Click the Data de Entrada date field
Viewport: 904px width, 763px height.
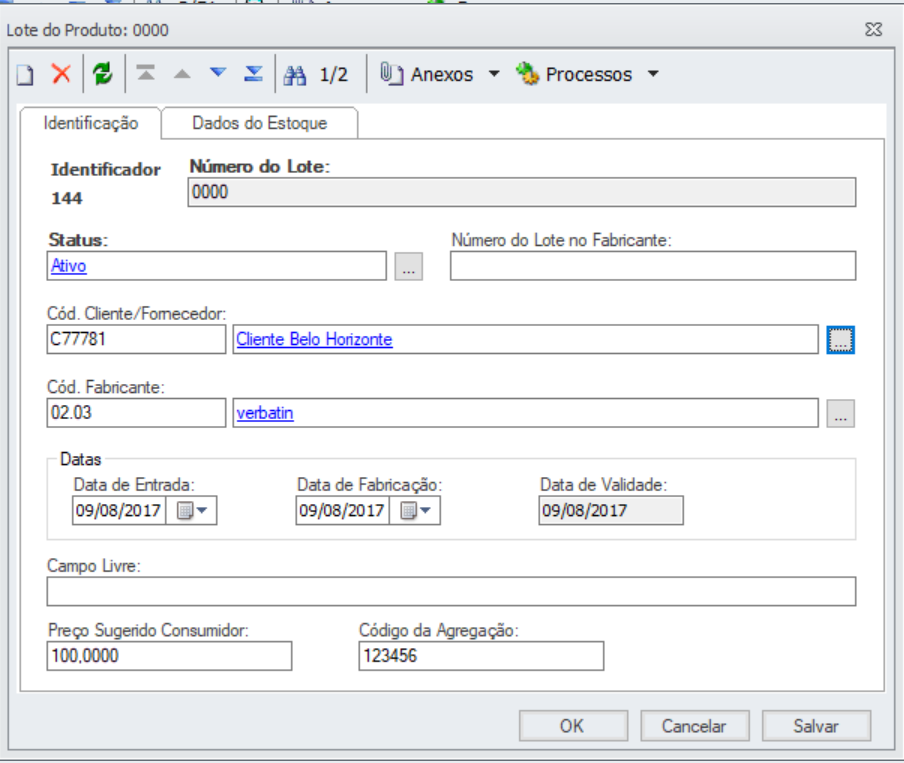(x=119, y=510)
